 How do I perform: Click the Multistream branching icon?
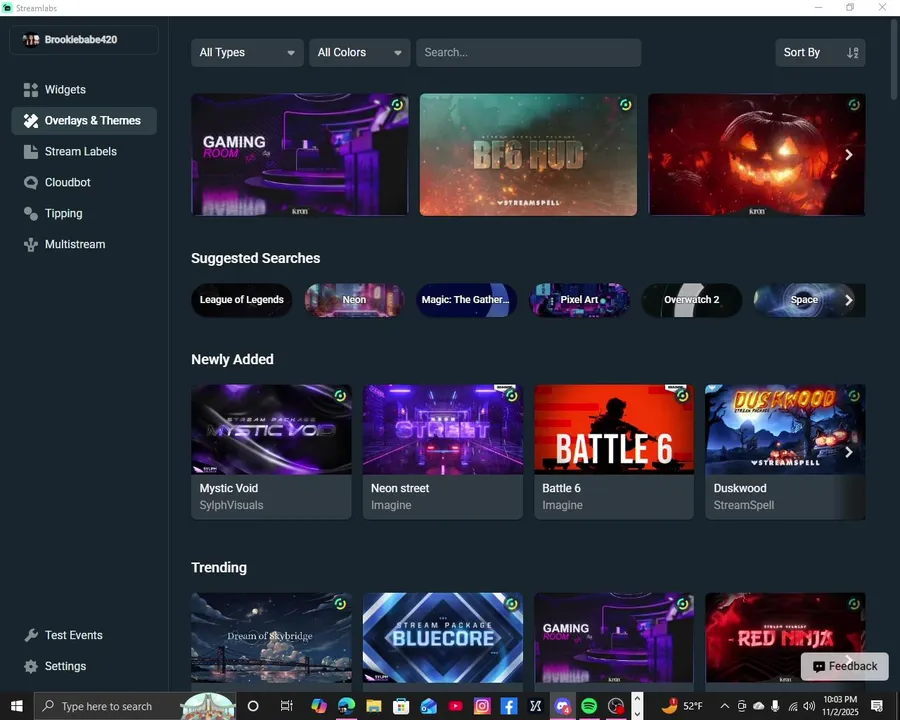point(30,245)
